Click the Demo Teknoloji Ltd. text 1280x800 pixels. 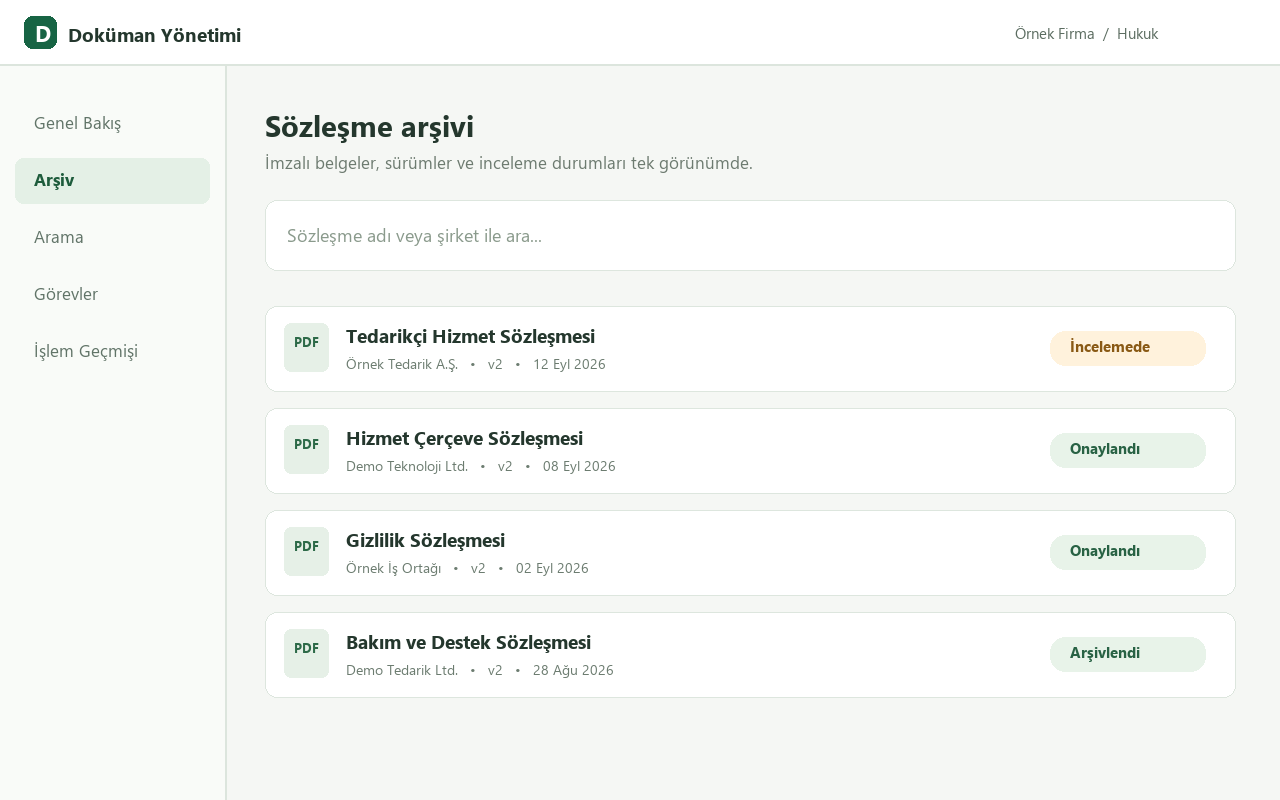click(x=407, y=466)
